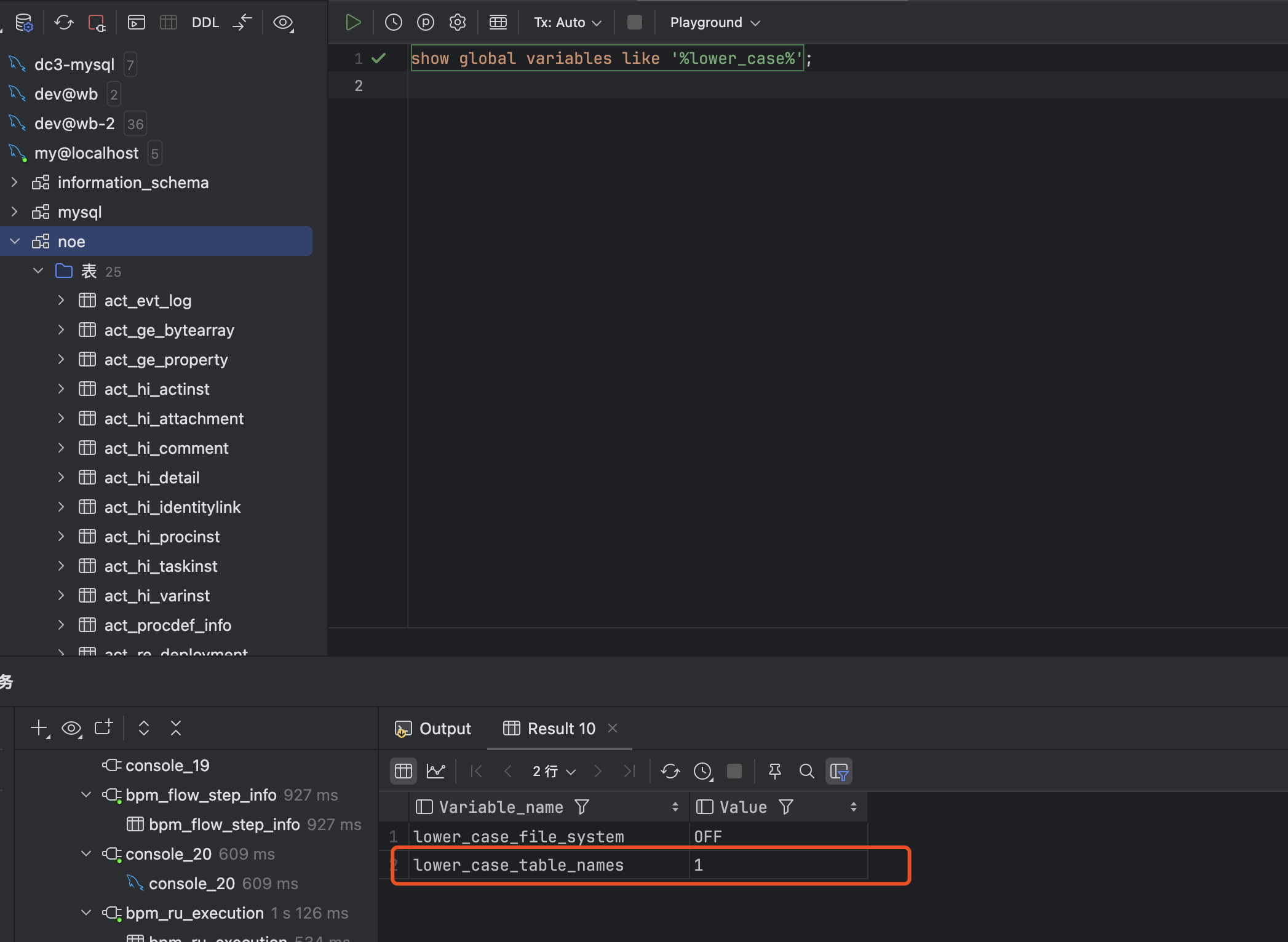The height and width of the screenshot is (942, 1288).
Task: Click the deactivate connection red icon
Action: [x=97, y=23]
